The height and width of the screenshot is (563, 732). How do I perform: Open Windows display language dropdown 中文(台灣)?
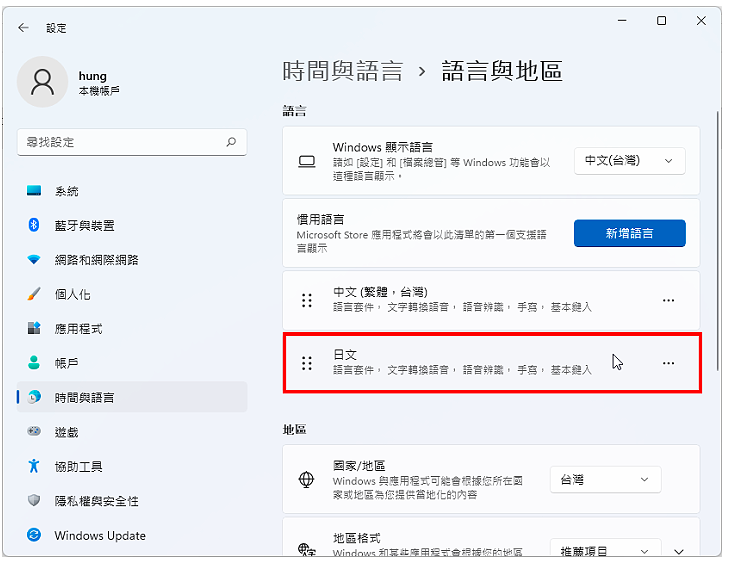630,161
